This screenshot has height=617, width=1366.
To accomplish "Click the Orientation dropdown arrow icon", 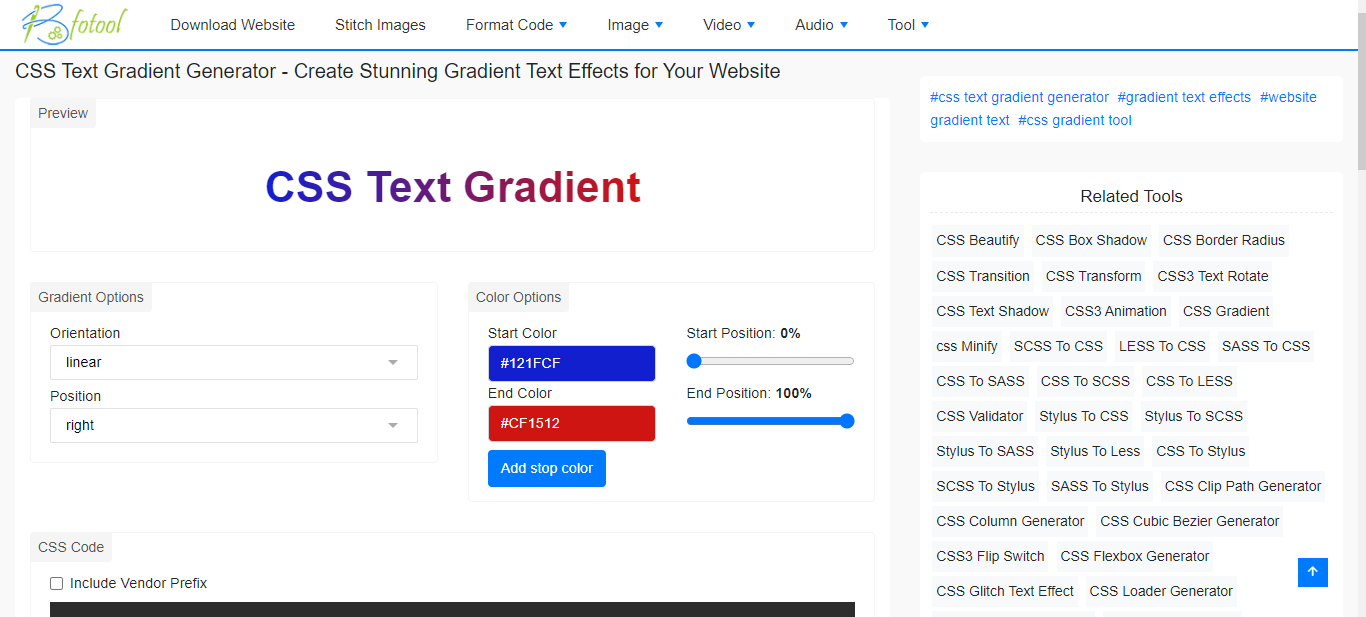I will tap(393, 363).
